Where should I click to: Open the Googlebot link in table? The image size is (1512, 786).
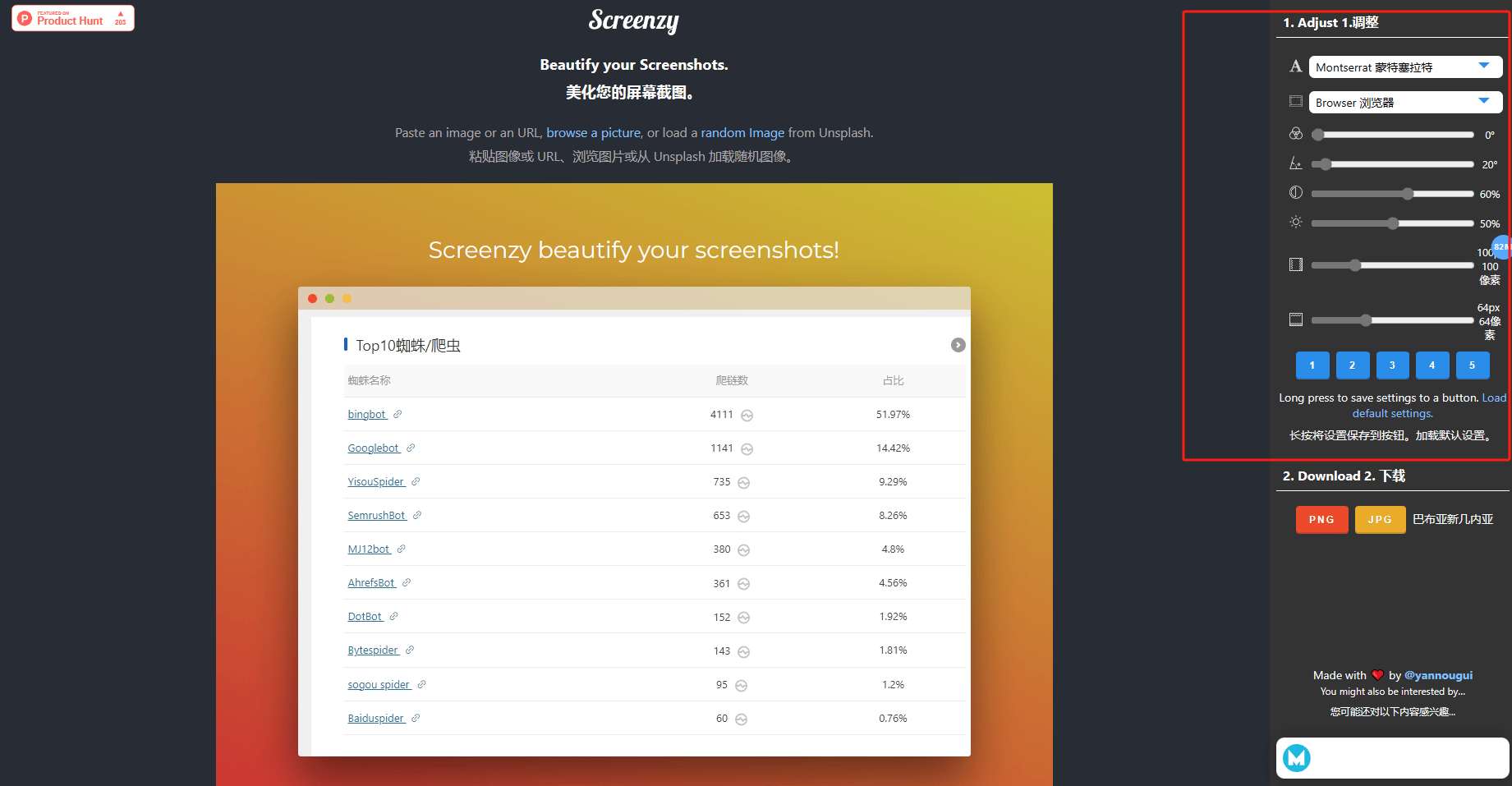[x=373, y=448]
